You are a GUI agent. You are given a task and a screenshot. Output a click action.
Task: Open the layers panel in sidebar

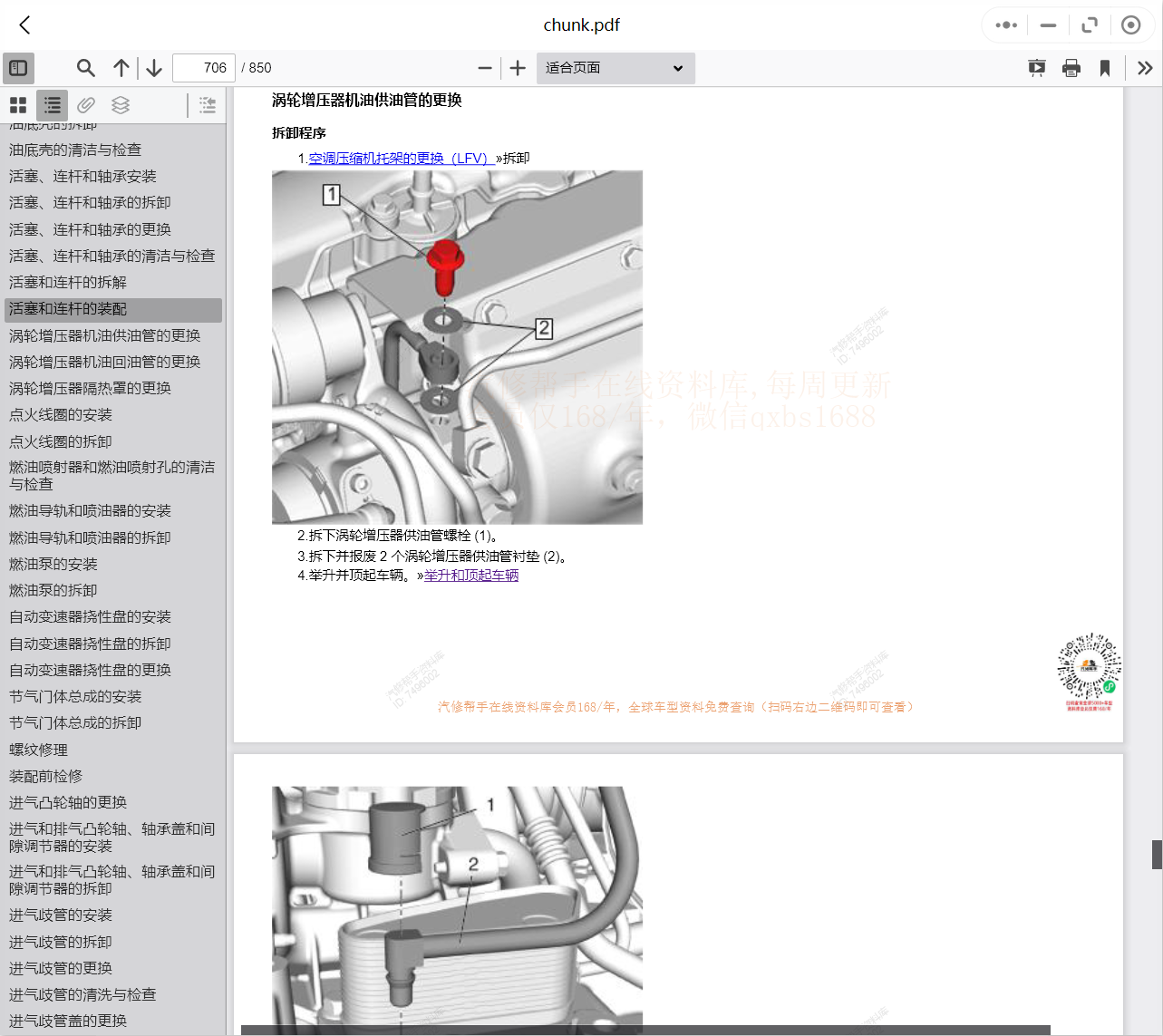click(x=121, y=104)
